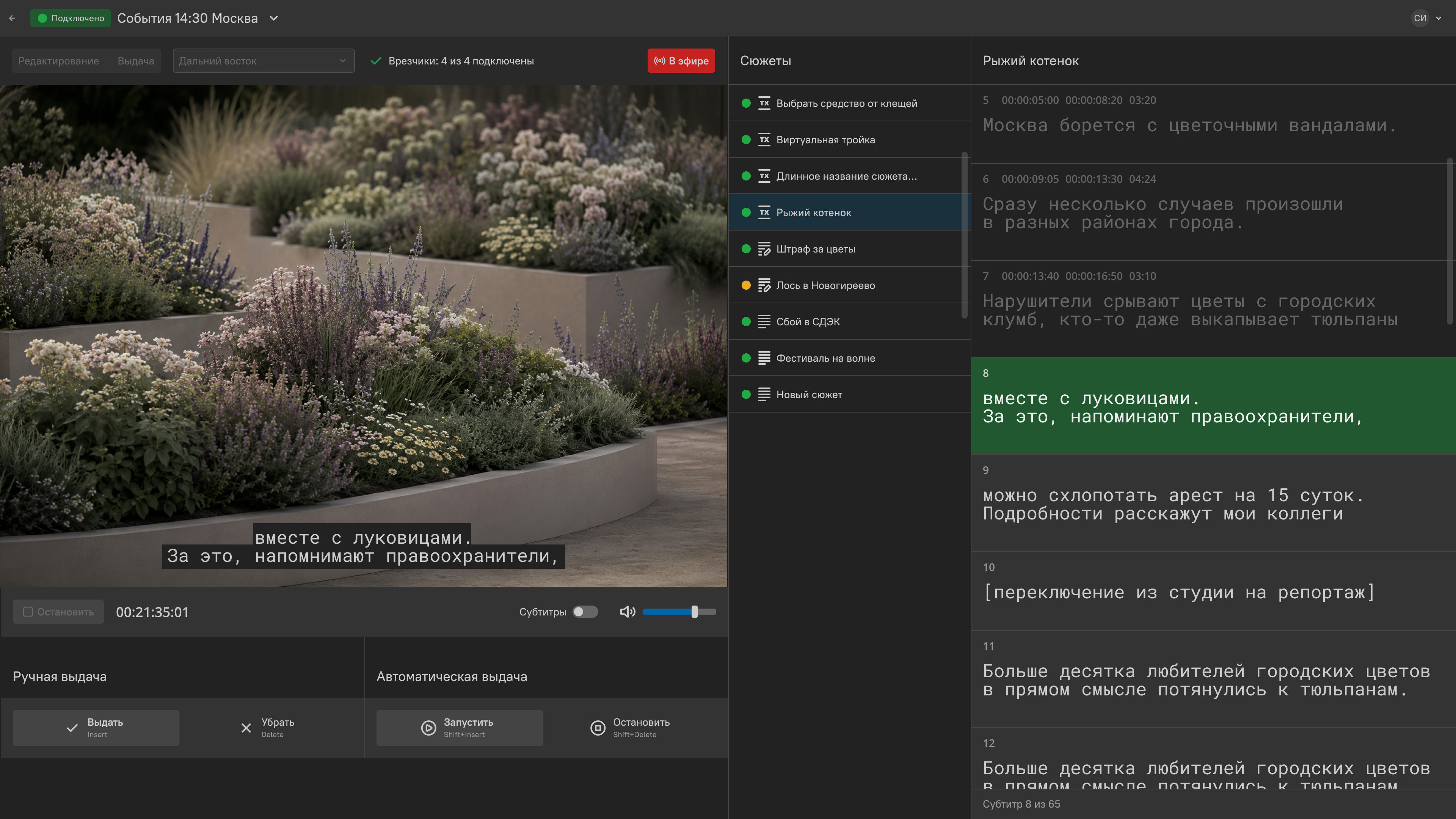The height and width of the screenshot is (819, 1456).
Task: Select subtitle 9 можно схлопотать арест
Action: pos(1213,503)
